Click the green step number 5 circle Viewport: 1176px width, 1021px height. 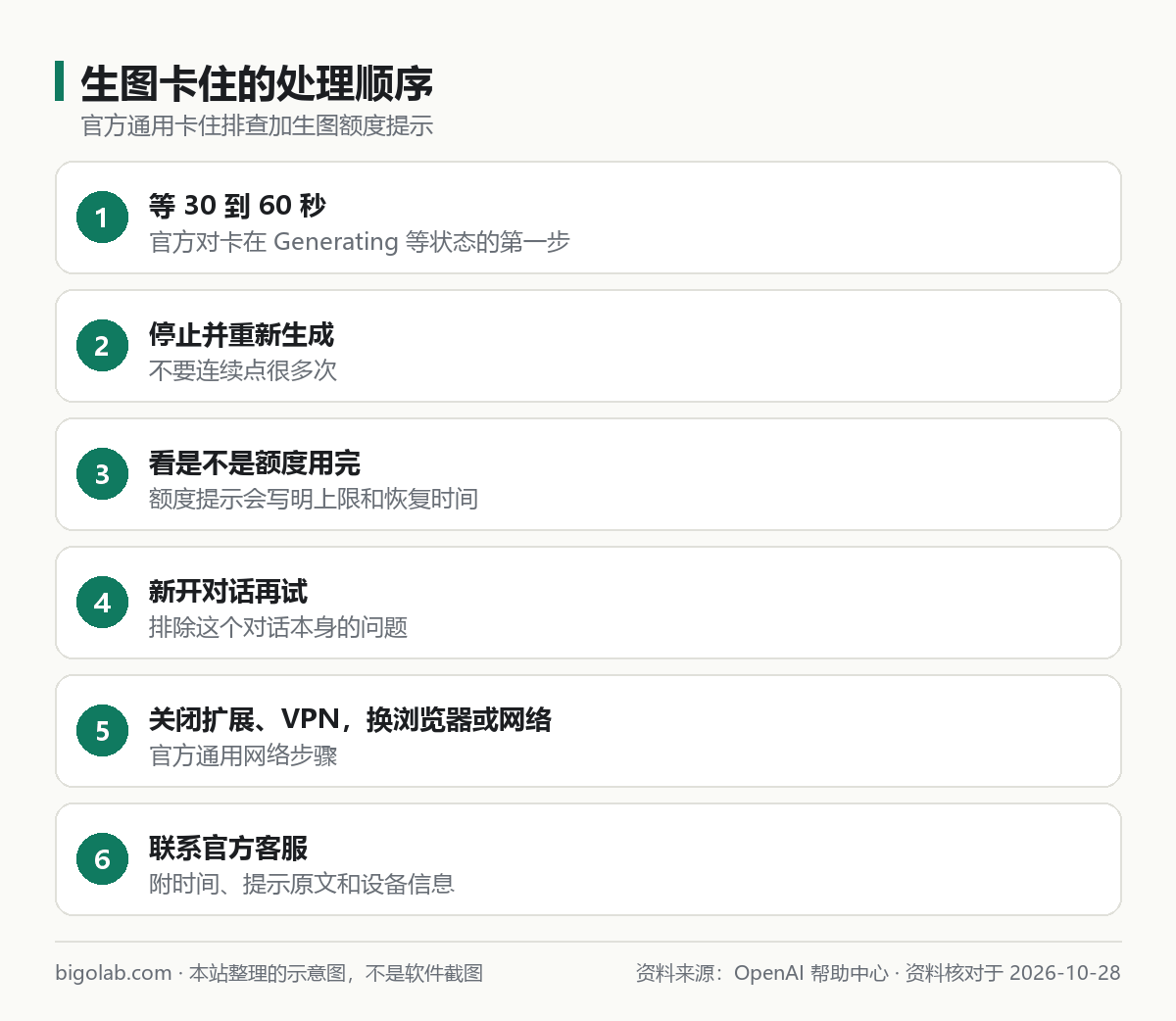tap(102, 731)
